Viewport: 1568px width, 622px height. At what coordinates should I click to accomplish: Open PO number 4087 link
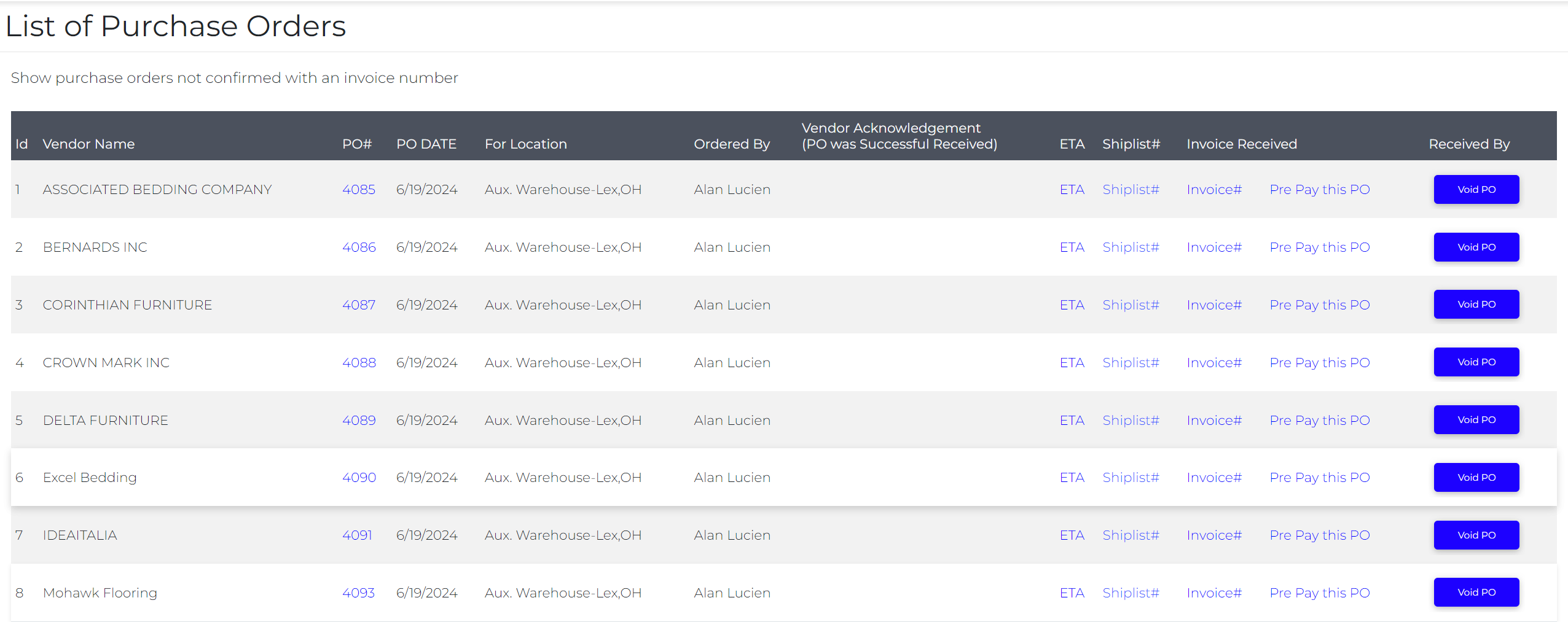click(x=359, y=305)
